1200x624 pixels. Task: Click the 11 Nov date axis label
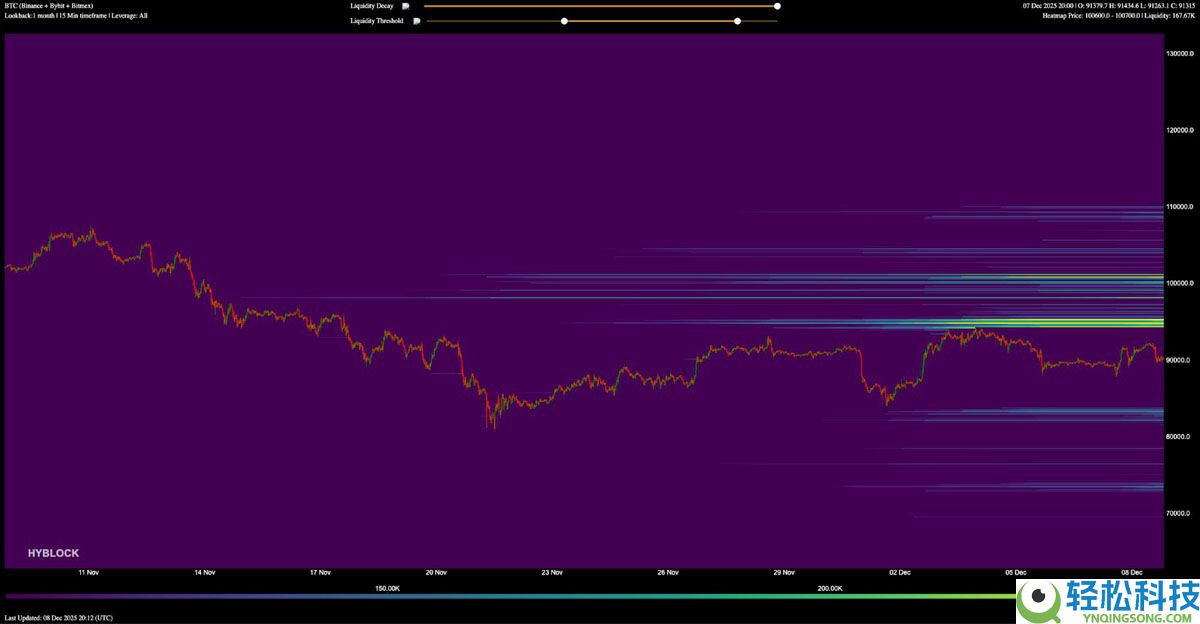pos(88,573)
